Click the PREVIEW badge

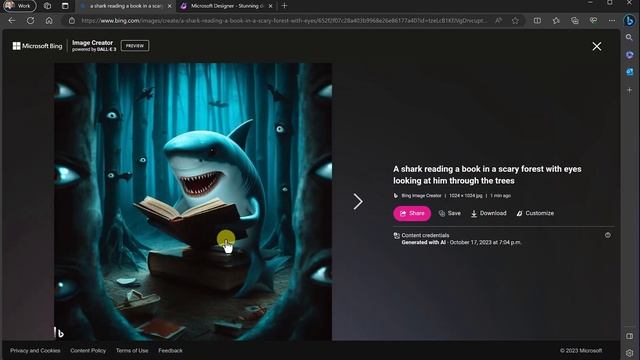(135, 46)
